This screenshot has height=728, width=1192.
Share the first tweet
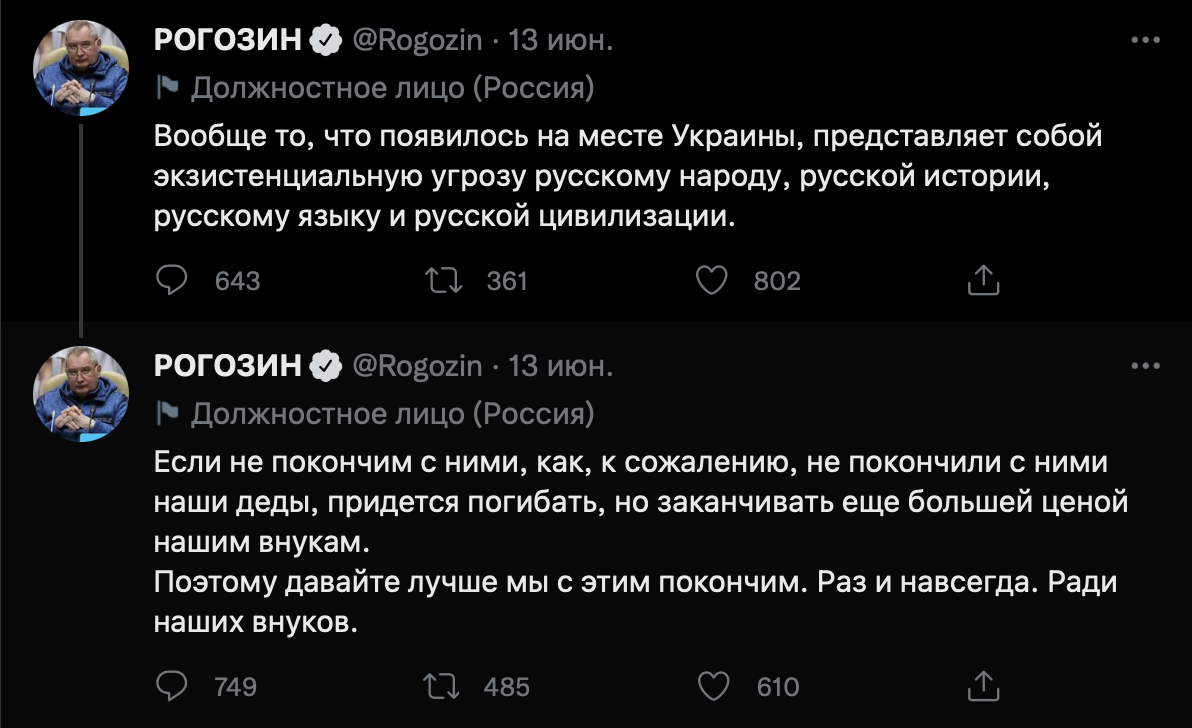(983, 281)
